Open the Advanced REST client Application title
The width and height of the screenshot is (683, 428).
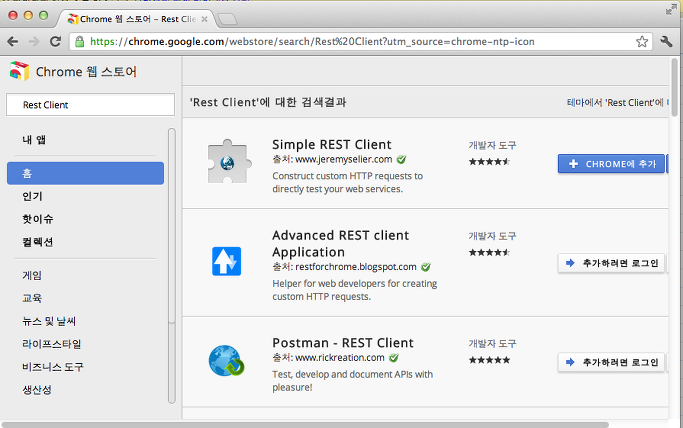coord(341,244)
